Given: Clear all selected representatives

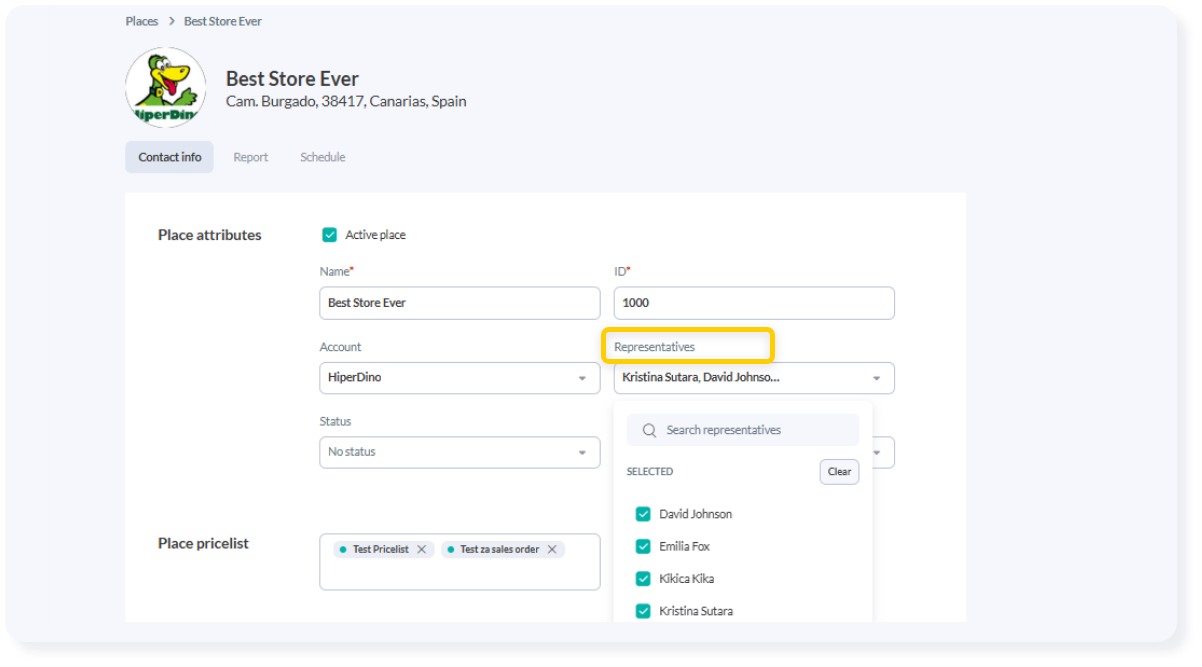Looking at the screenshot, I should point(839,472).
